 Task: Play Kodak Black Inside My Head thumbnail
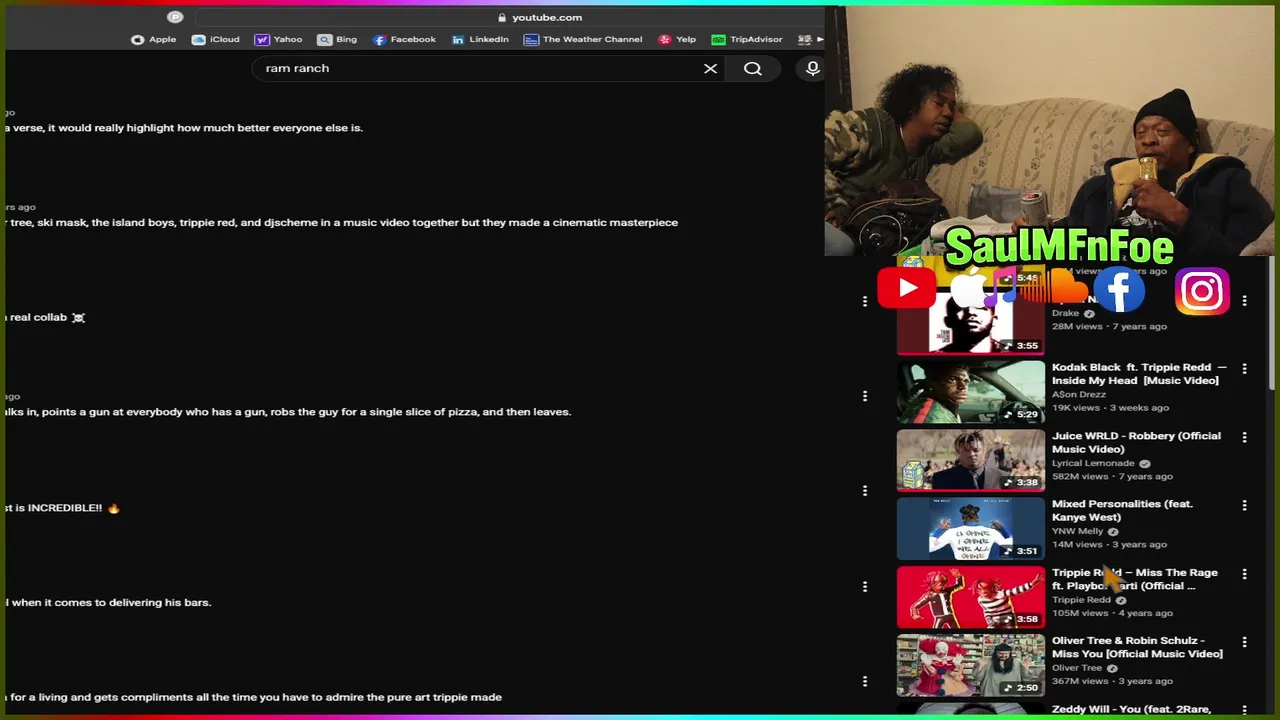[970, 392]
